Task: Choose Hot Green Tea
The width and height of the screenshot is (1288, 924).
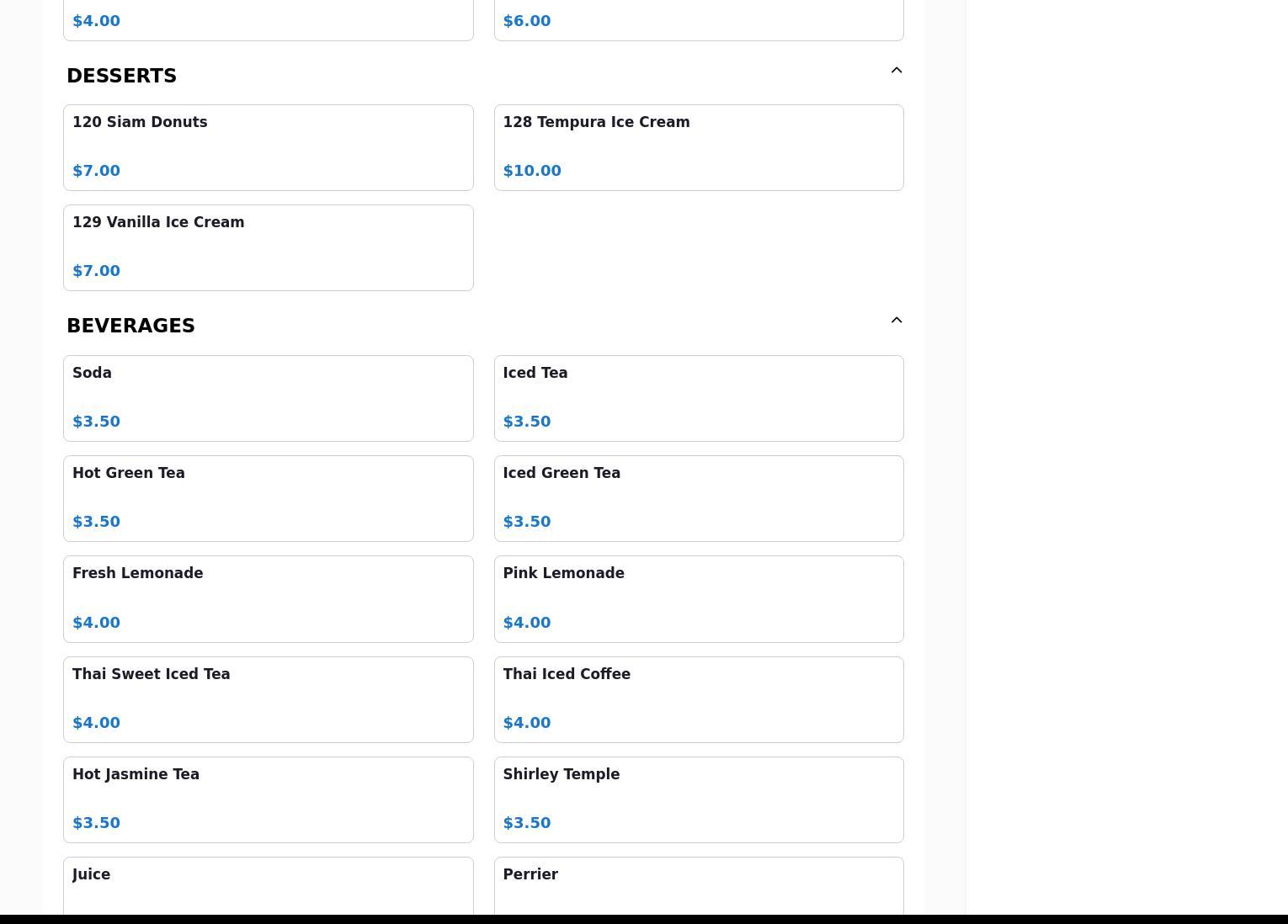Action: [x=269, y=499]
